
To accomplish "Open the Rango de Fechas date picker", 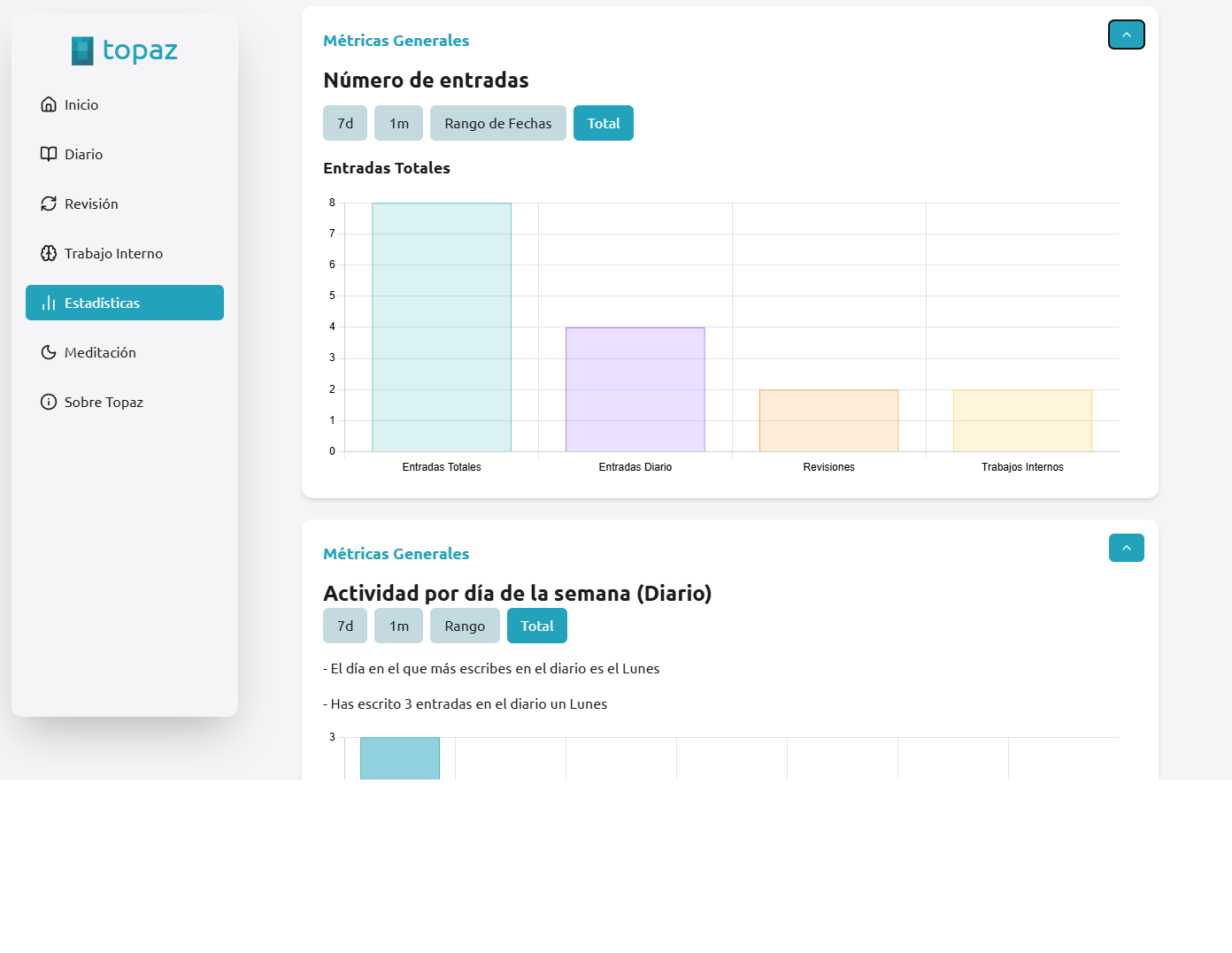I will click(x=497, y=123).
